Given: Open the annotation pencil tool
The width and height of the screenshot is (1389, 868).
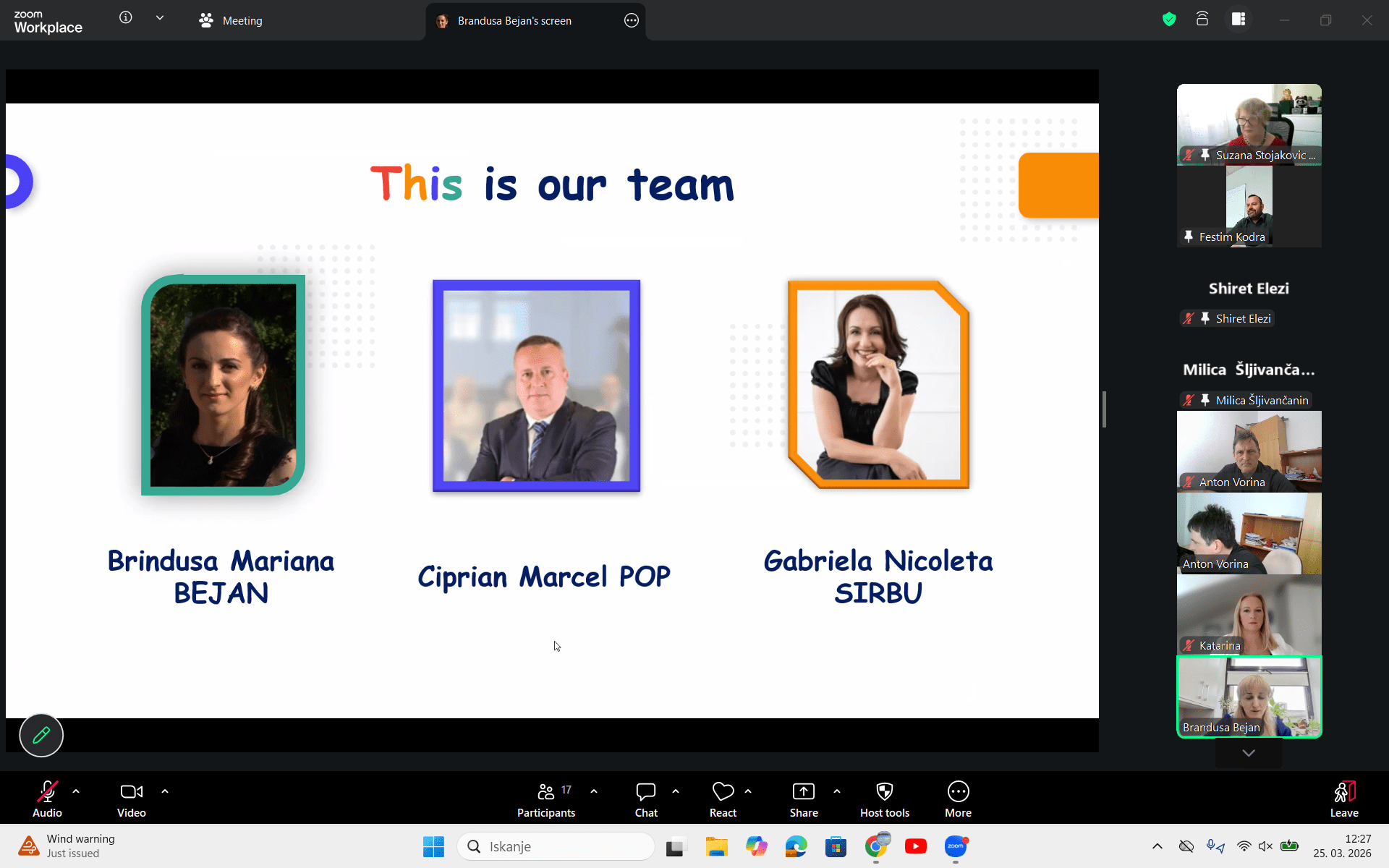Looking at the screenshot, I should click(41, 735).
